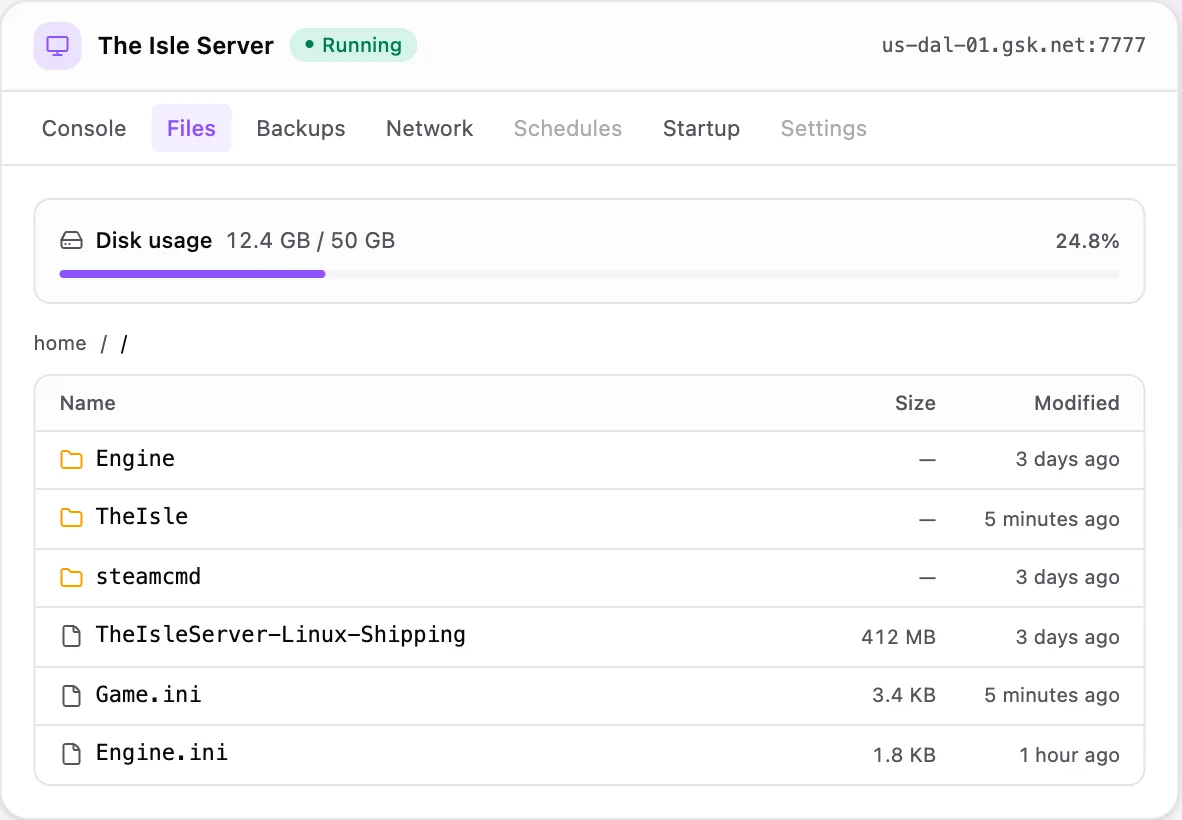Click the 12.4 GB / 50 GB text
The width and height of the screenshot is (1182, 820).
311,240
